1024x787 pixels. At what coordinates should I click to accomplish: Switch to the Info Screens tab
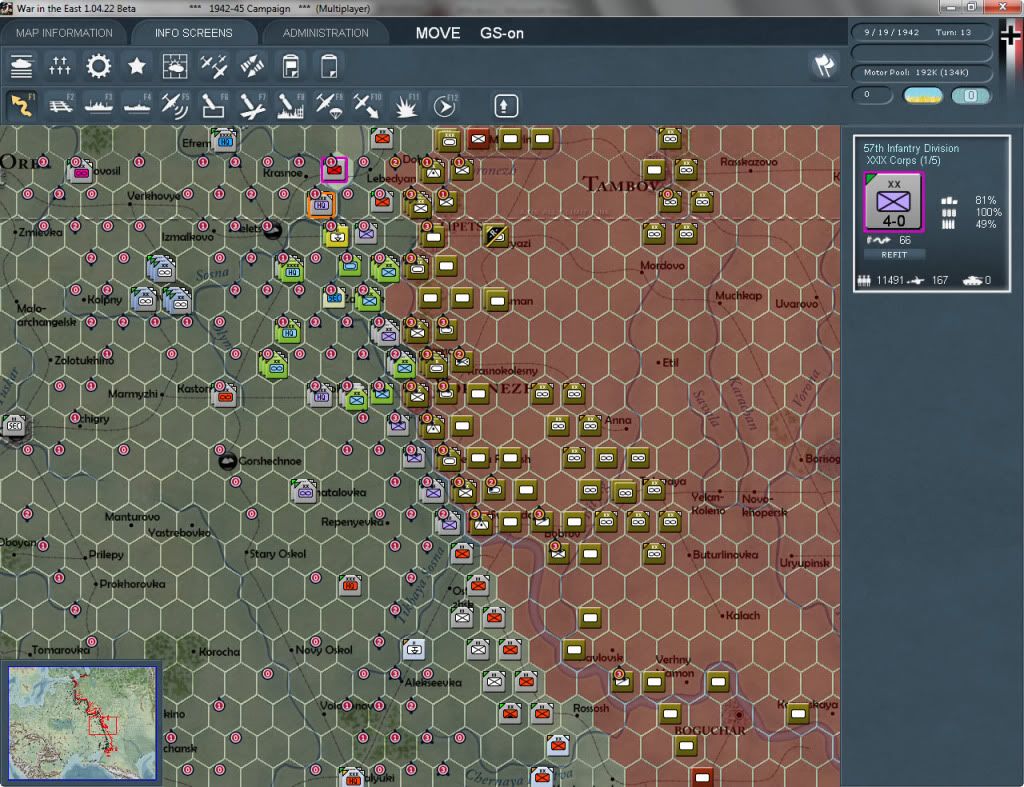pos(193,33)
